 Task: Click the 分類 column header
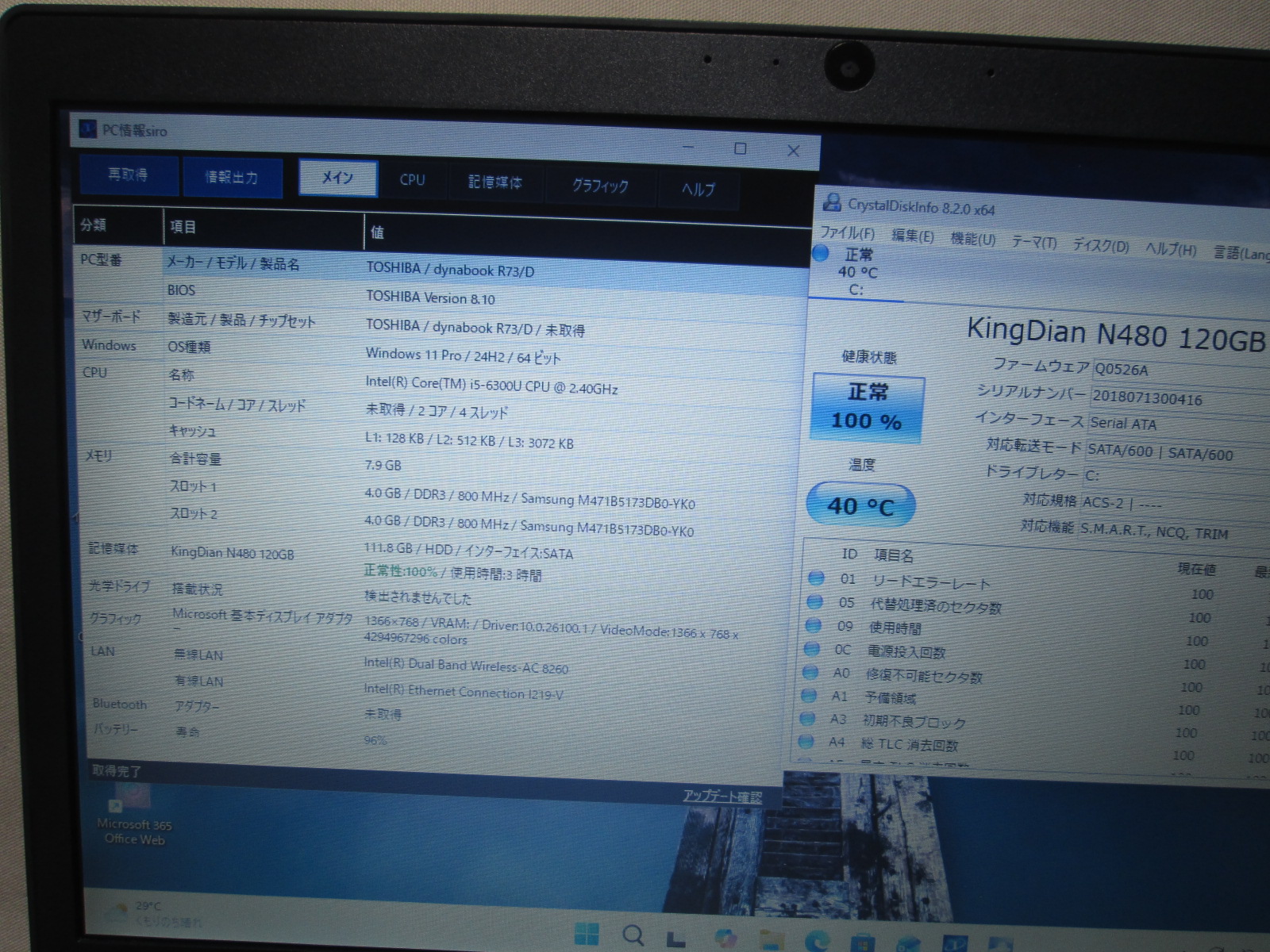(117, 225)
